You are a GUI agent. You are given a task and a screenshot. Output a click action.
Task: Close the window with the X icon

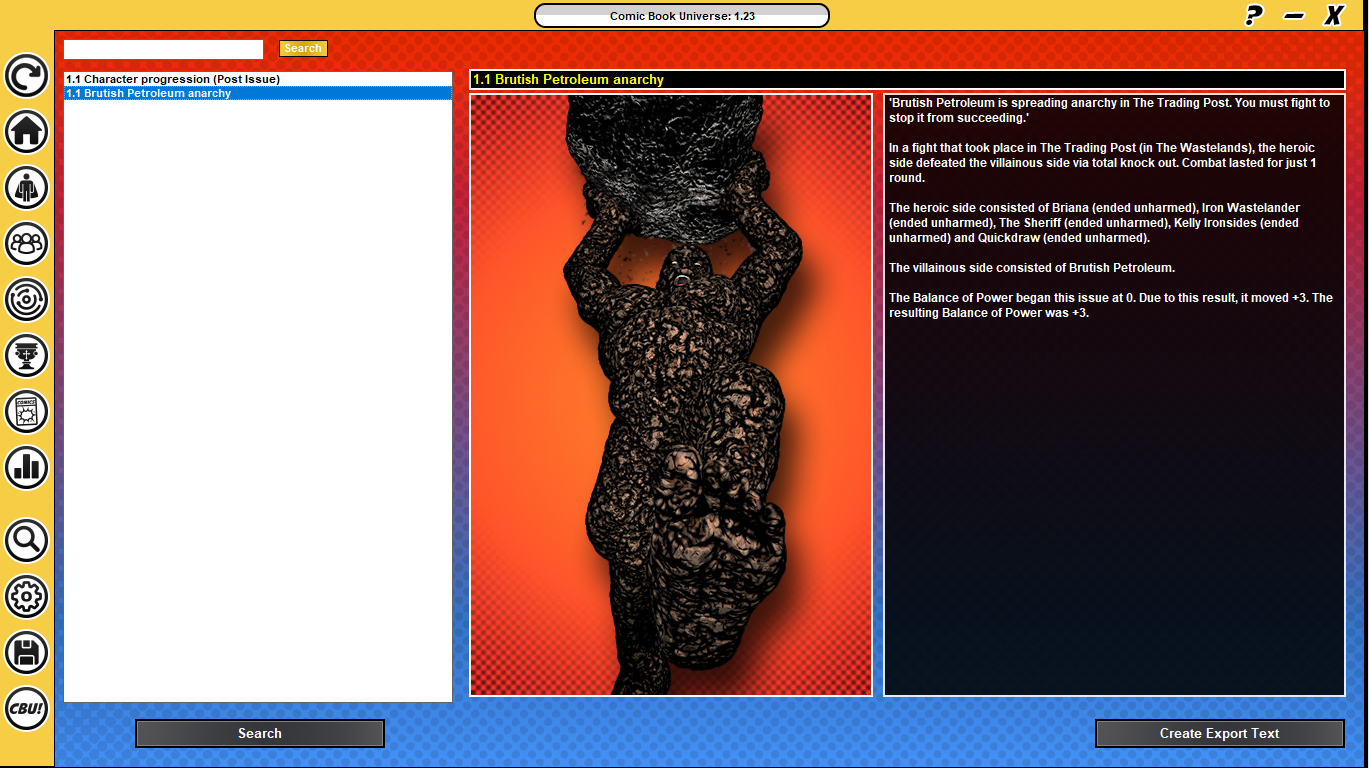pos(1333,15)
